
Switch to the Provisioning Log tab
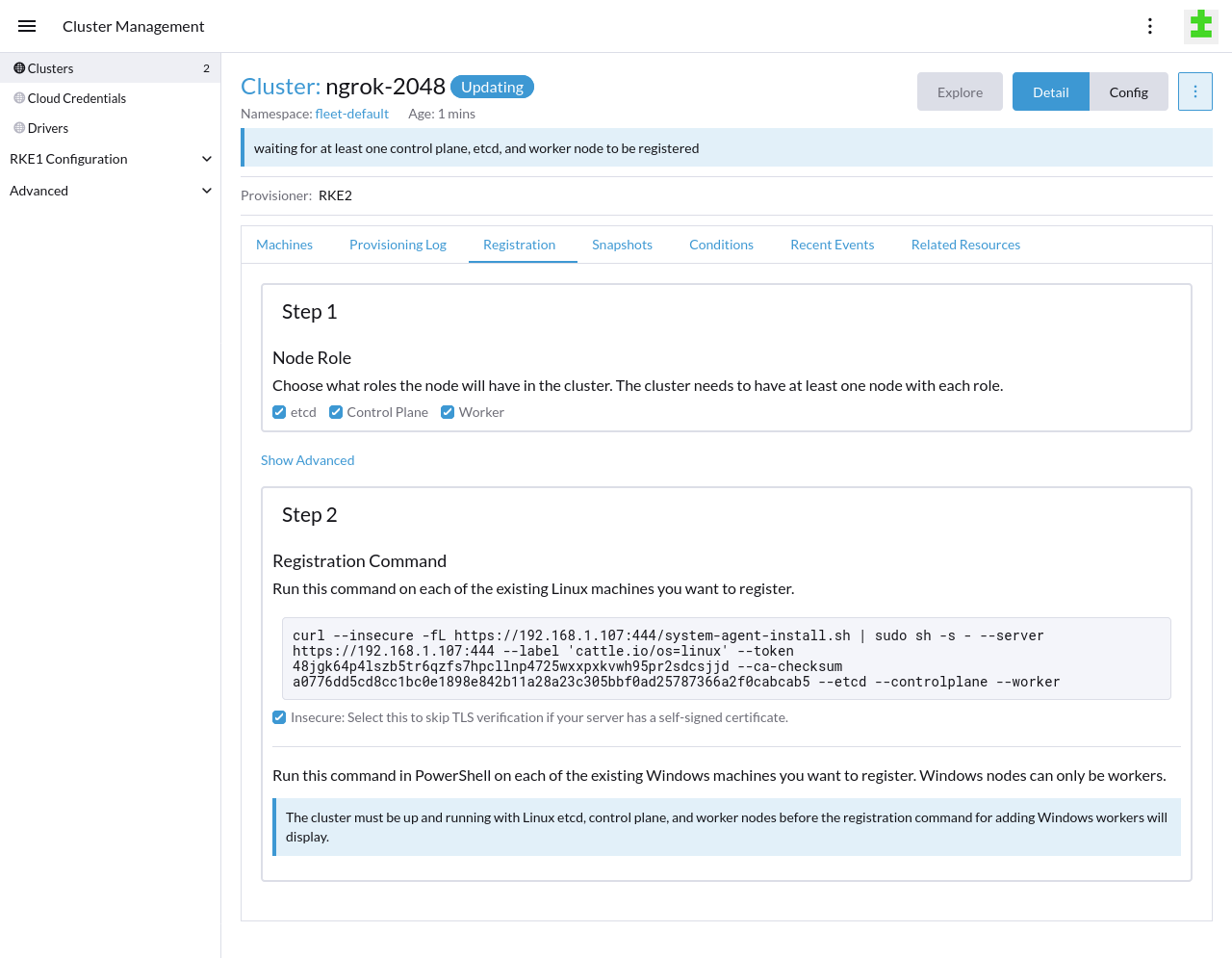coord(398,245)
